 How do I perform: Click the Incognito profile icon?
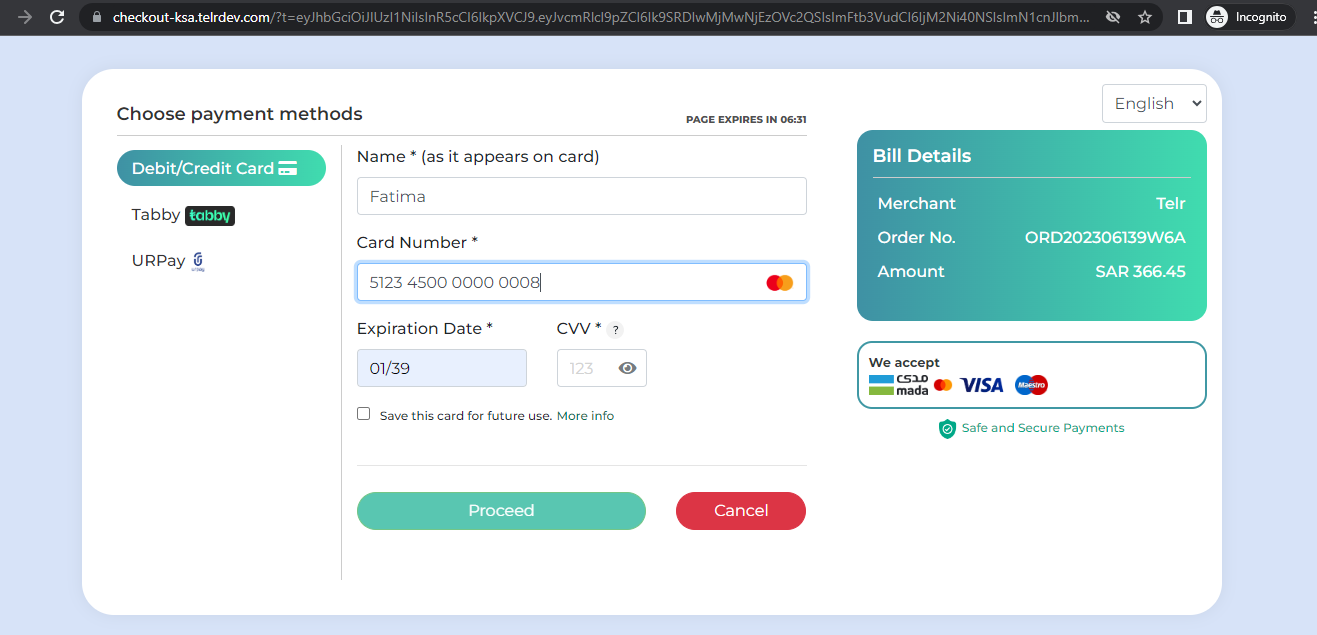point(1217,17)
